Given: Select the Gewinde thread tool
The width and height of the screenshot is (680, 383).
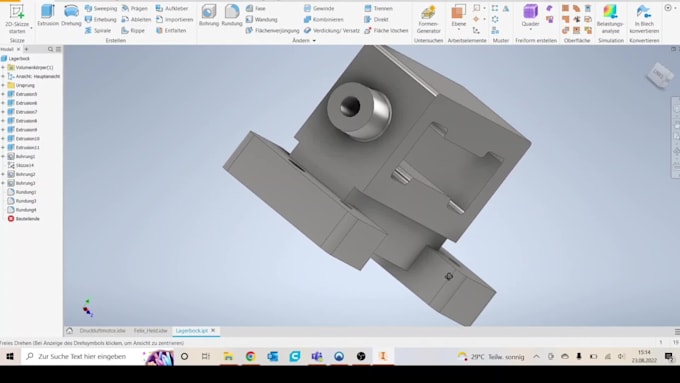Looking at the screenshot, I should coord(319,8).
